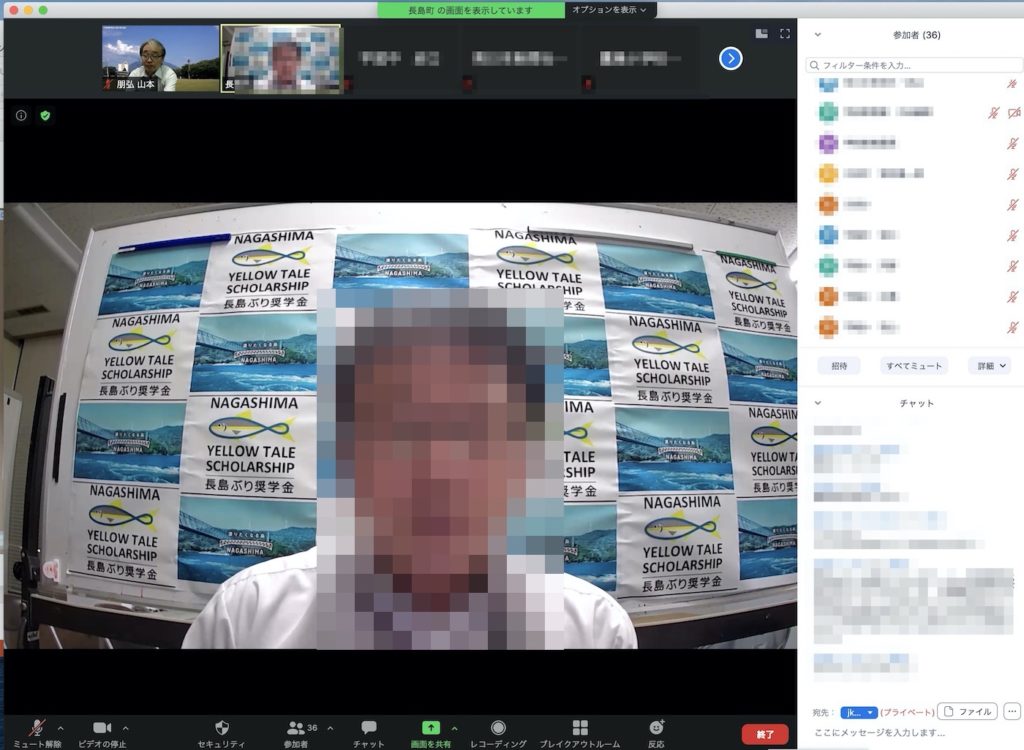Select the highlighted second video thumbnail
This screenshot has width=1024, height=750.
coord(281,59)
